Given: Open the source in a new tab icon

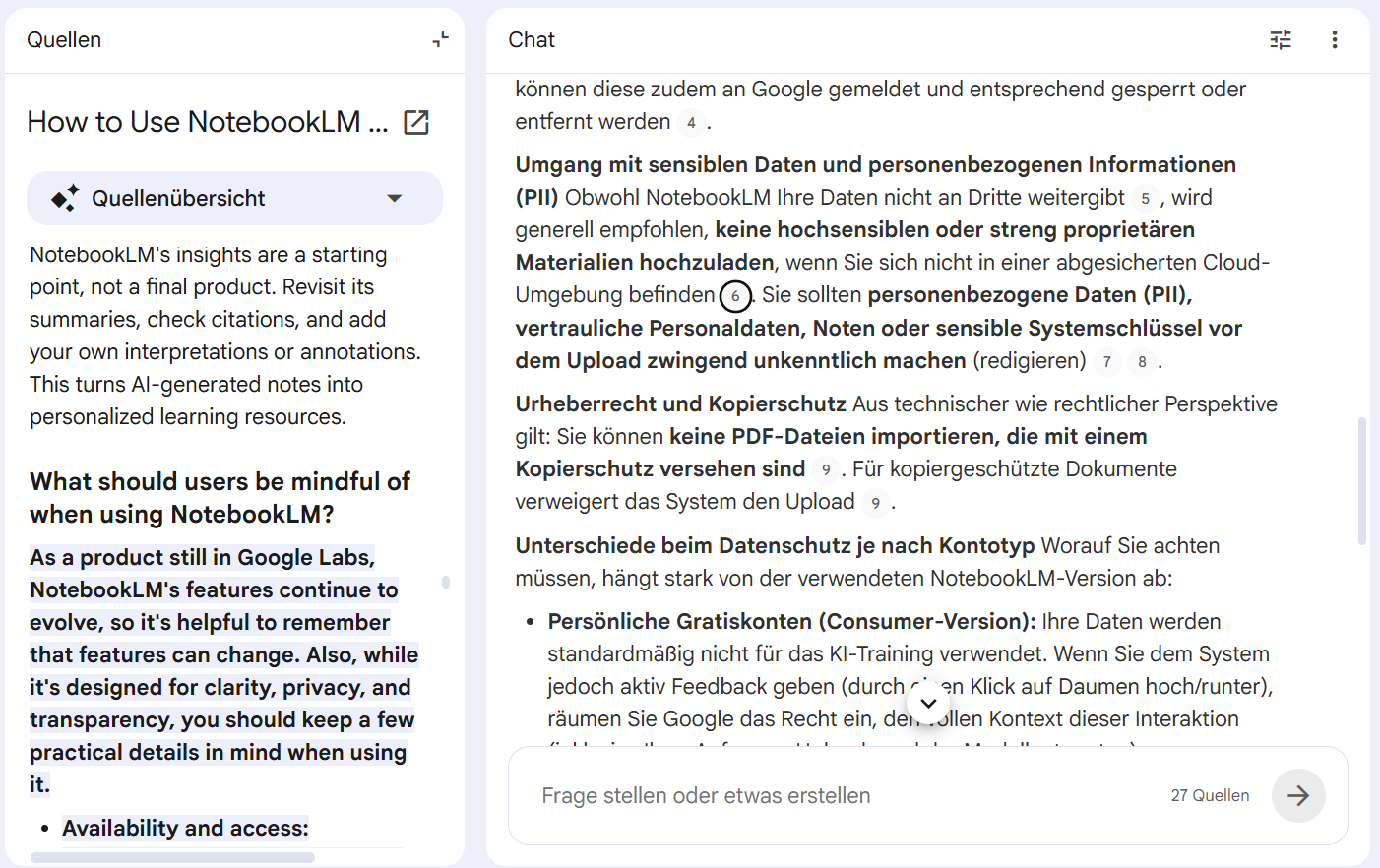Looking at the screenshot, I should coord(416,122).
